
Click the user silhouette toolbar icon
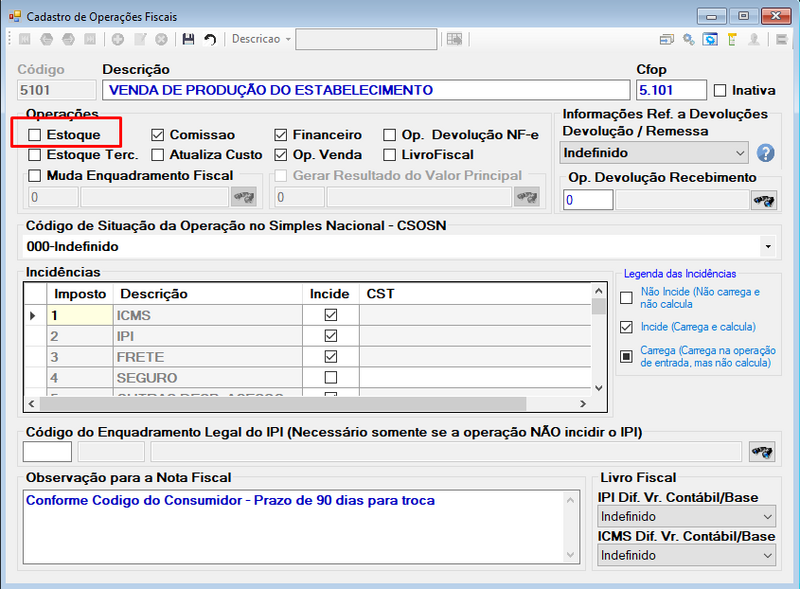coord(754,39)
